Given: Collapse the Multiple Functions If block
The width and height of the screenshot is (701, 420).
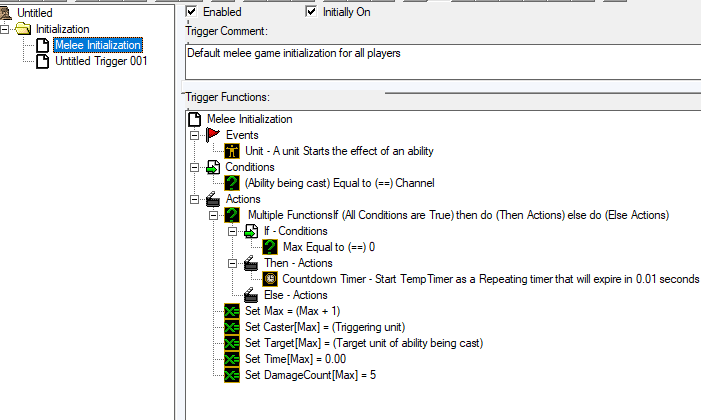Looking at the screenshot, I should (214, 215).
